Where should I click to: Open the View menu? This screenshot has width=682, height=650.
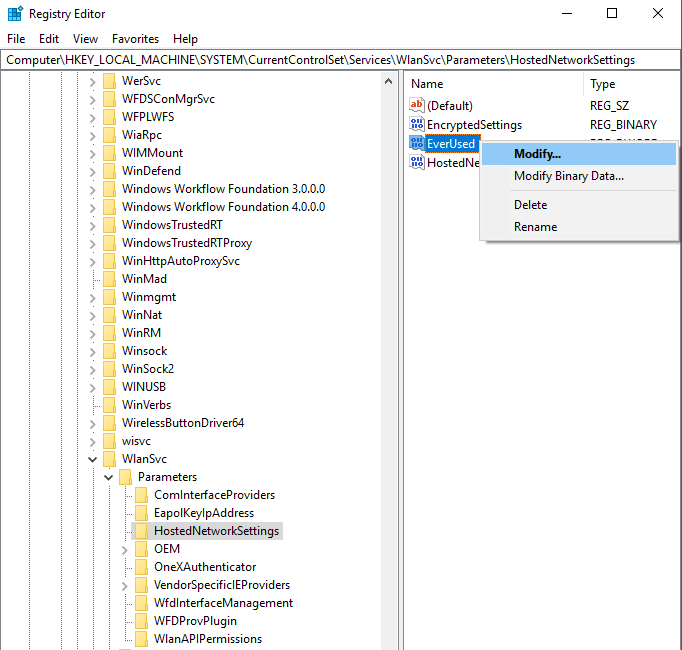85,39
